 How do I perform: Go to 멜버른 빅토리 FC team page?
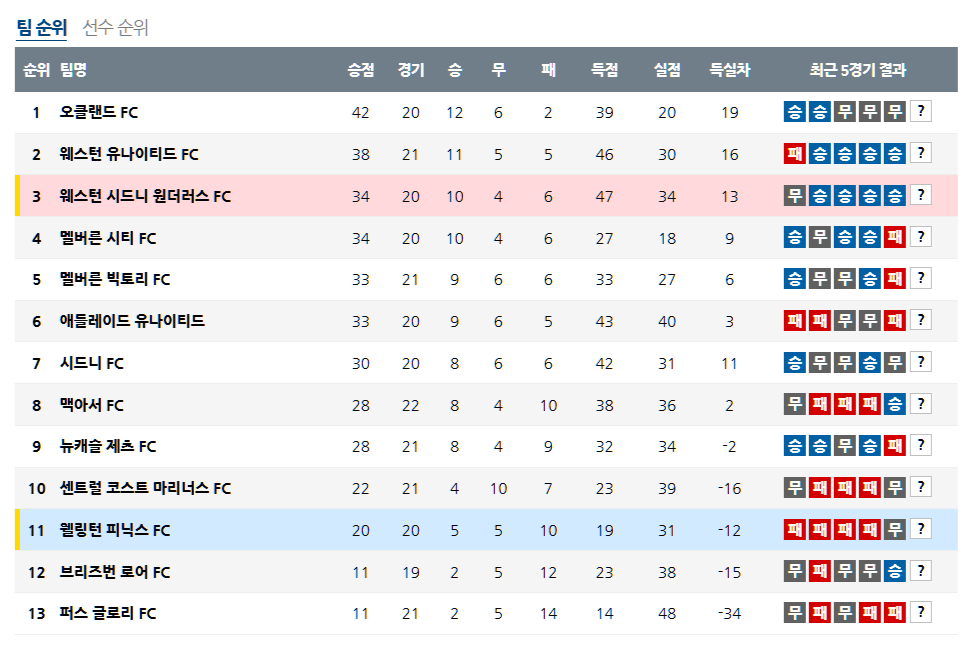(115, 279)
